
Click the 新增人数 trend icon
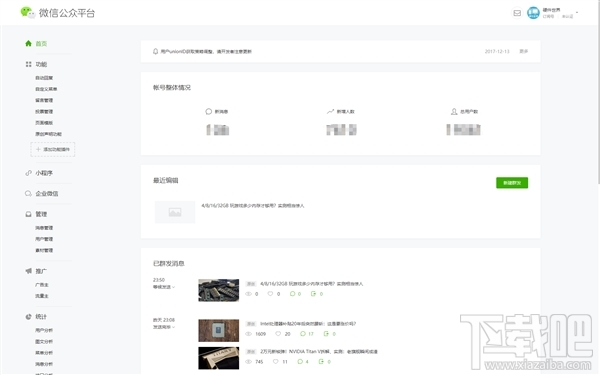pyautogui.click(x=330, y=111)
